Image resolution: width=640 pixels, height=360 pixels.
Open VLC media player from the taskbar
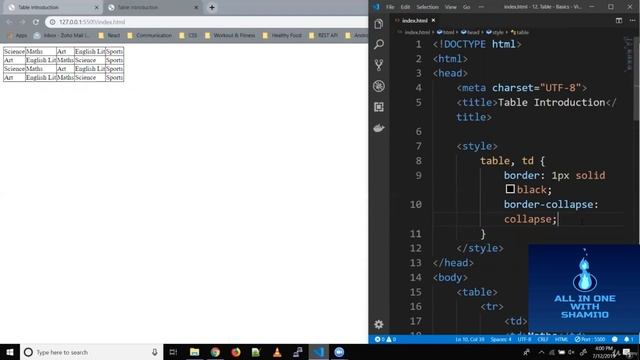pyautogui.click(x=277, y=352)
